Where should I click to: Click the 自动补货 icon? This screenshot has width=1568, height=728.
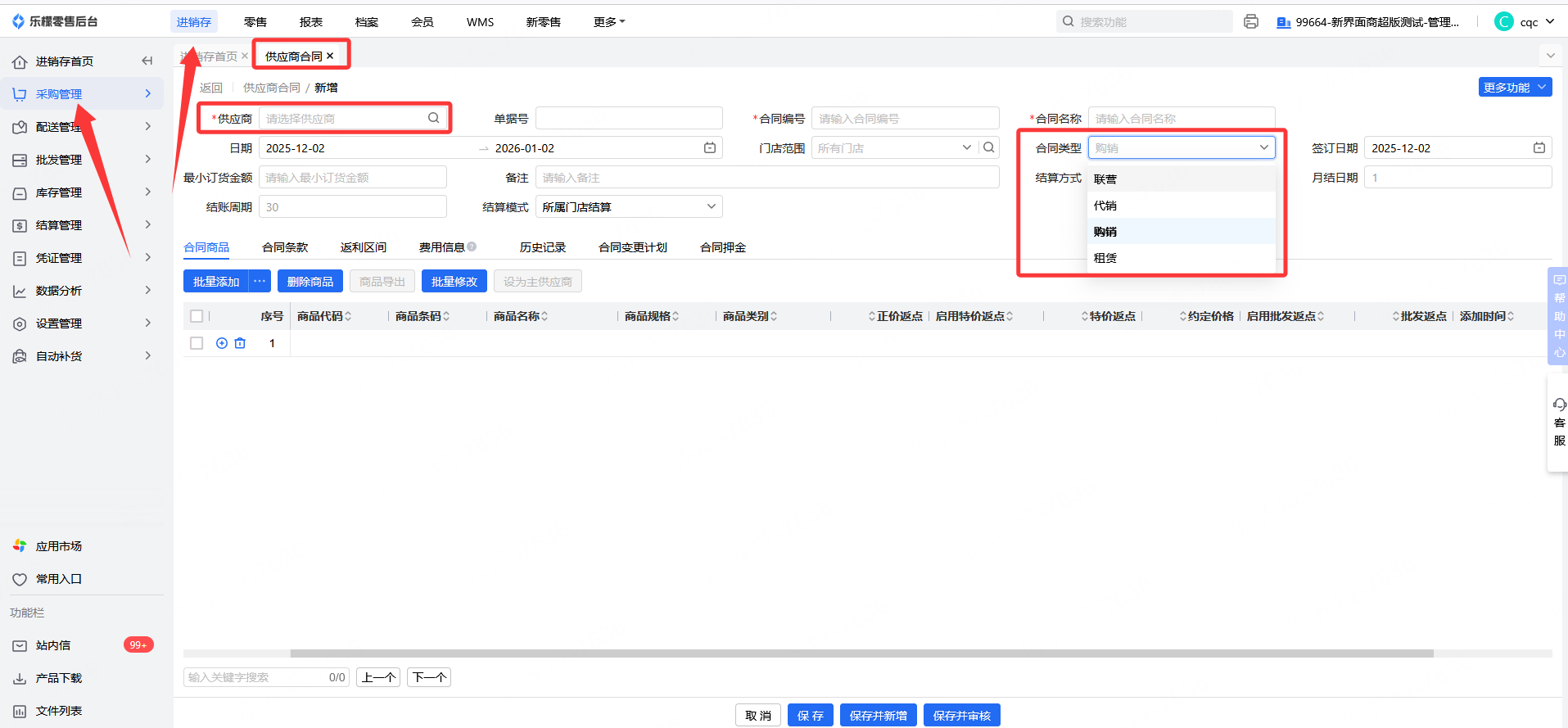coord(20,356)
